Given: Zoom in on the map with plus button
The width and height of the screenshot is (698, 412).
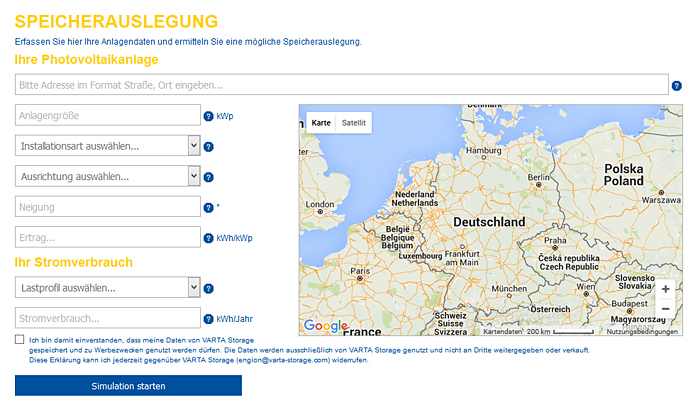Looking at the screenshot, I should click(x=666, y=289).
